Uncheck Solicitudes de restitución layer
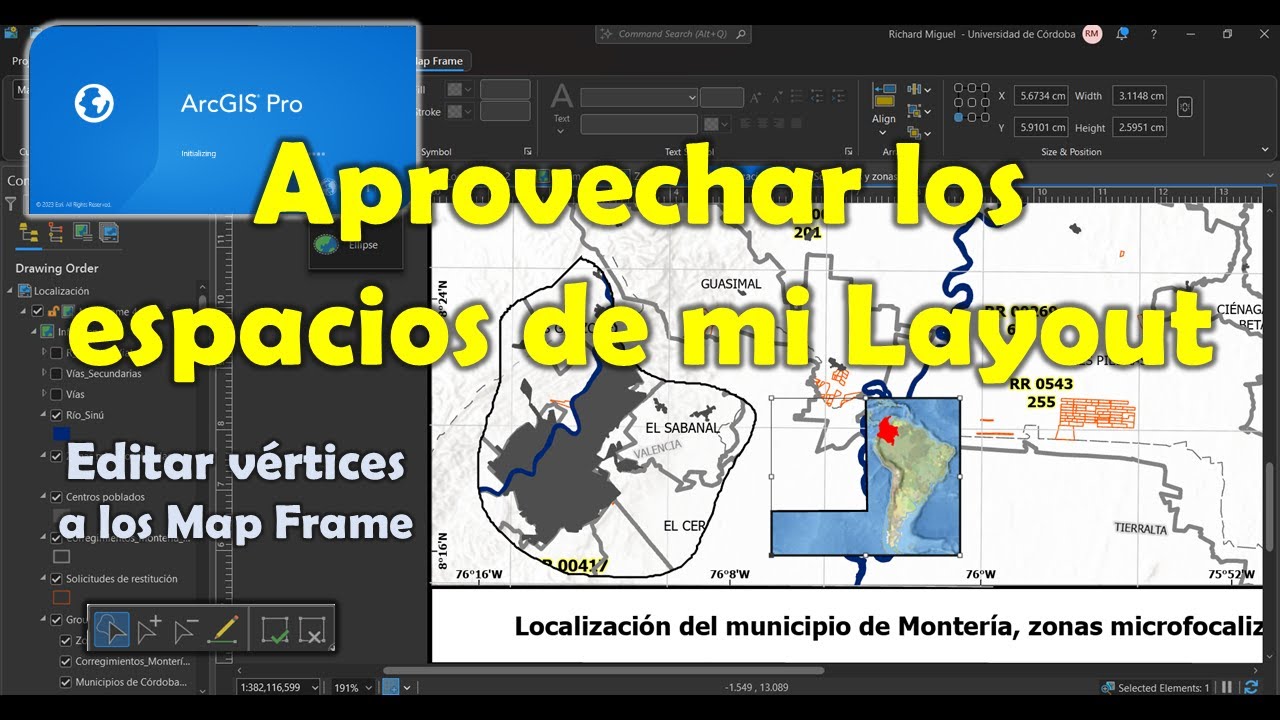 (56, 579)
